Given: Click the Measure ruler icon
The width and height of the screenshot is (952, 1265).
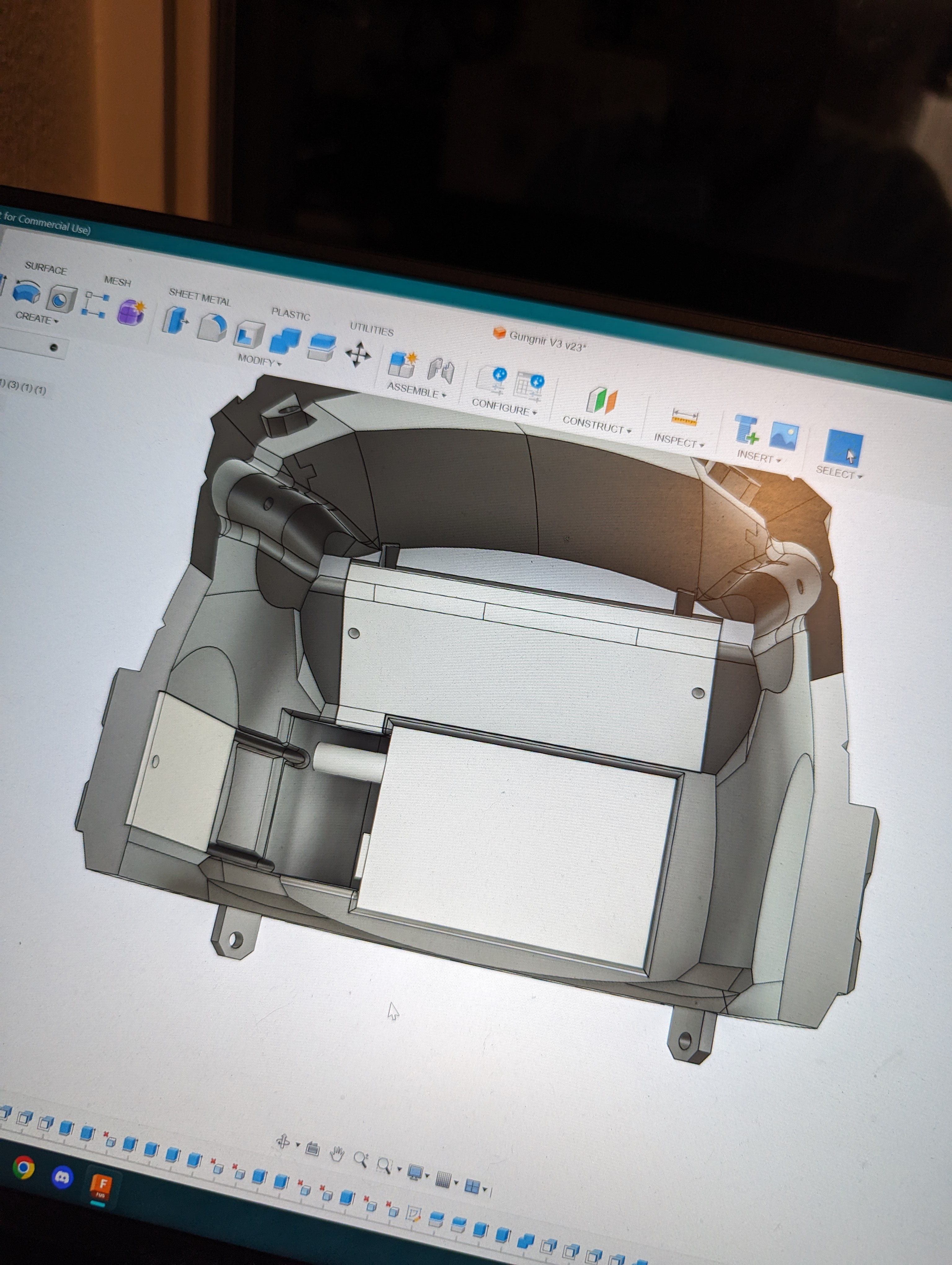Looking at the screenshot, I should point(685,417).
